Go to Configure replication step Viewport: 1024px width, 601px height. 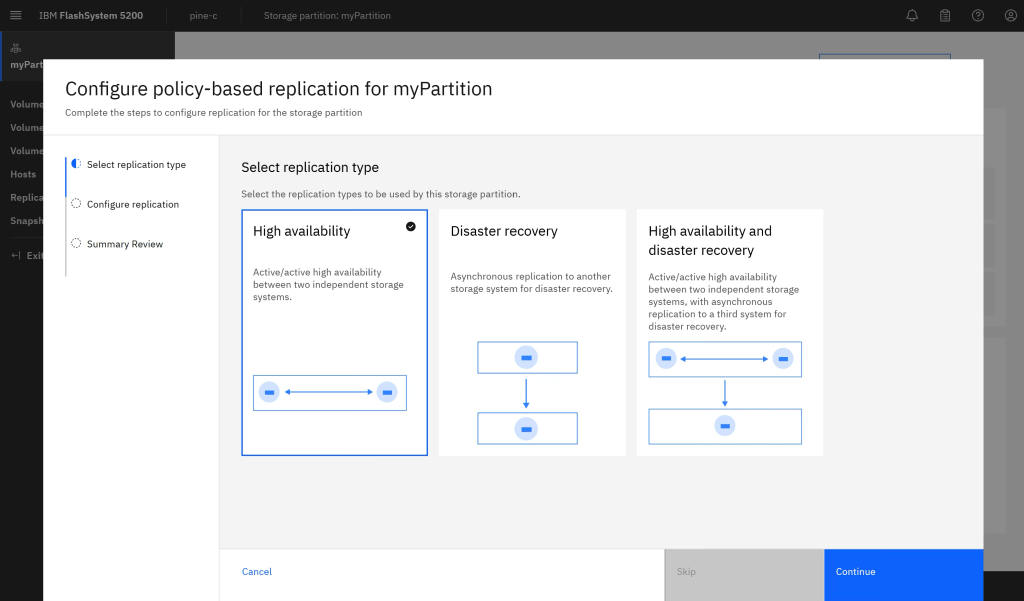(132, 204)
